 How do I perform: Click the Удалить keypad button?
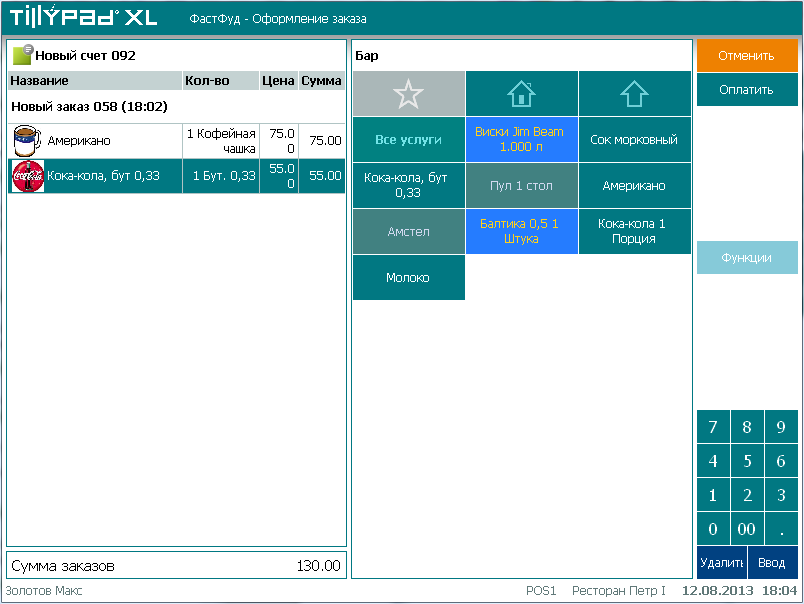click(x=721, y=562)
